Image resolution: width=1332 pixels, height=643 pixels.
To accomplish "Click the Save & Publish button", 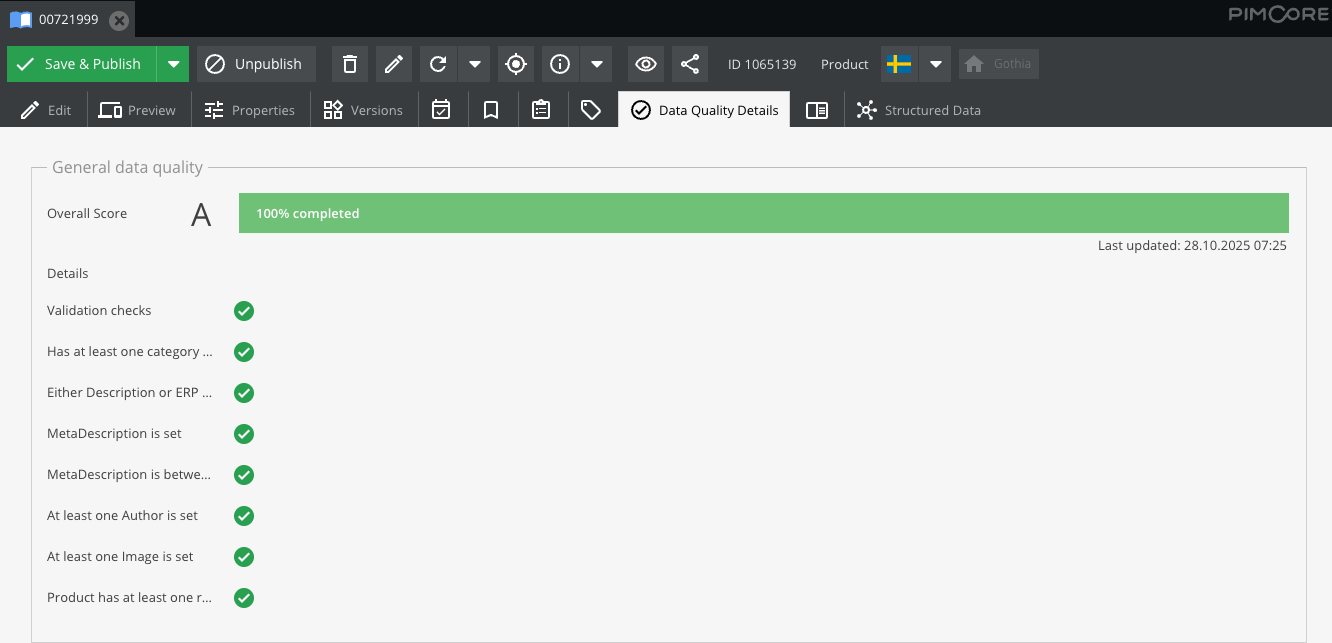I will (x=81, y=64).
